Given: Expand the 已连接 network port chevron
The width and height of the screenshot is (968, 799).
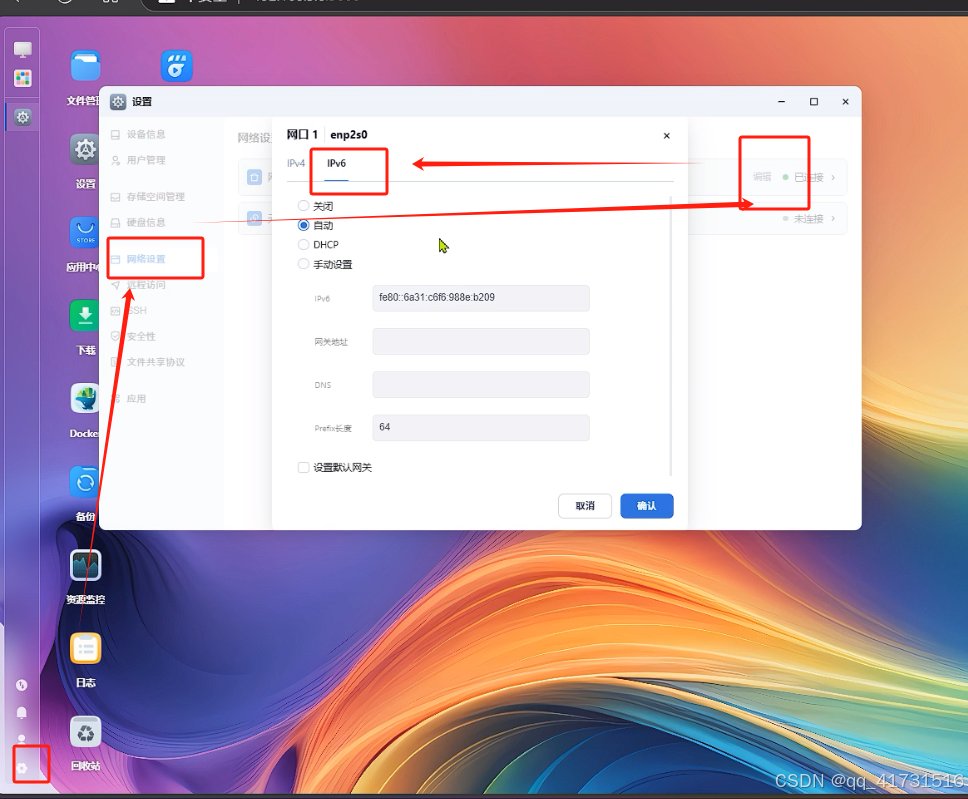Looking at the screenshot, I should 833,178.
